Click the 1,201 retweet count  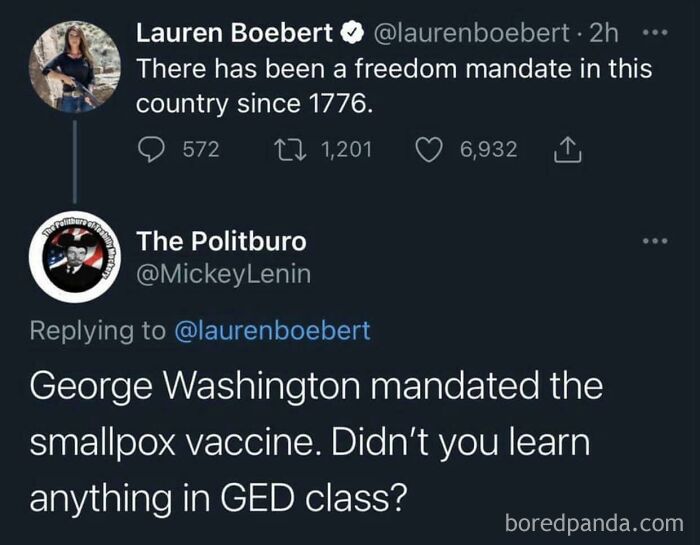pyautogui.click(x=347, y=150)
